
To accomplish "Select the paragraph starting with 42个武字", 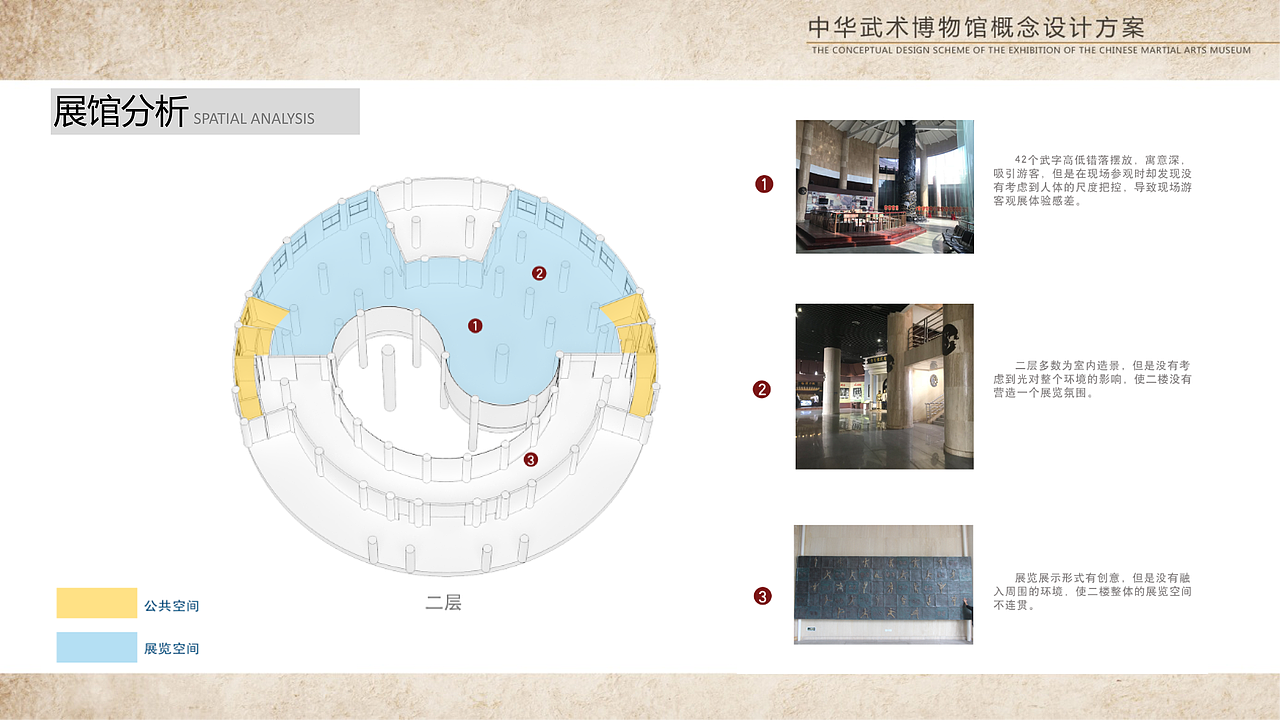I will [x=1092, y=180].
